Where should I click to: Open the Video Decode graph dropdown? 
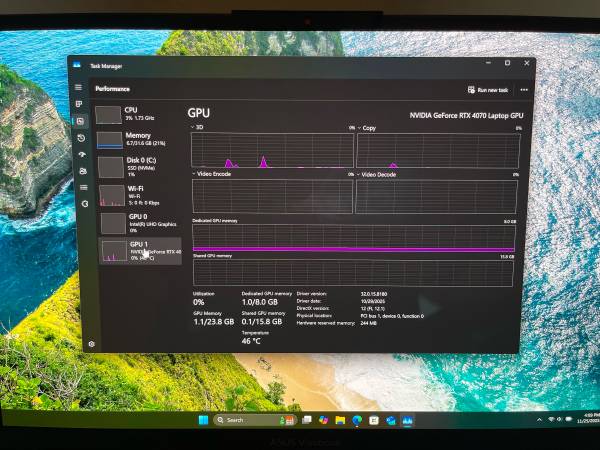(x=359, y=174)
